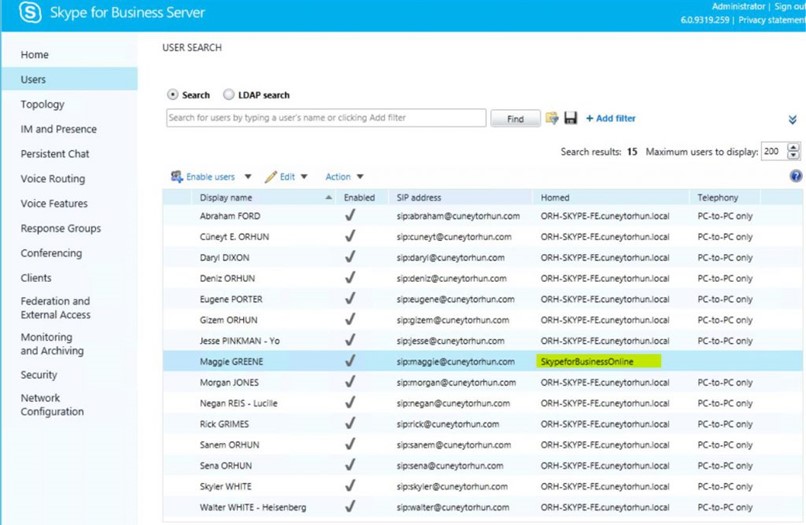This screenshot has height=525, width=806.
Task: Click the maximum users to display field
Action: pos(775,152)
